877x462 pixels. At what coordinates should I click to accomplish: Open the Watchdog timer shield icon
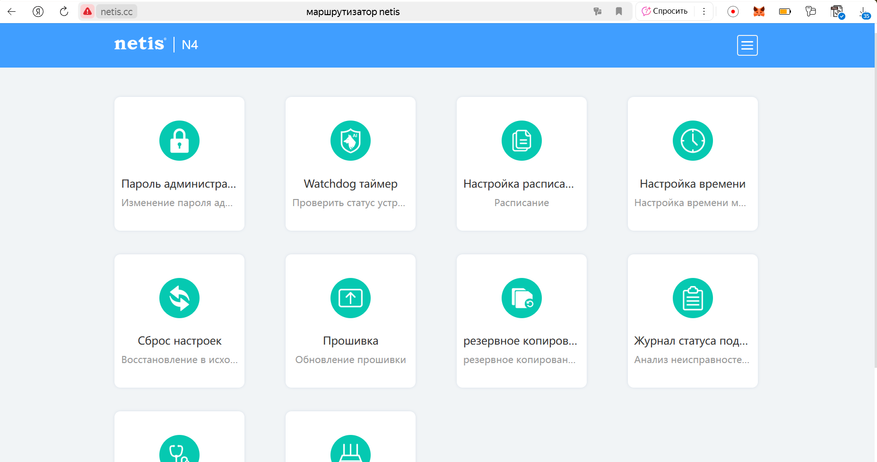(x=350, y=141)
